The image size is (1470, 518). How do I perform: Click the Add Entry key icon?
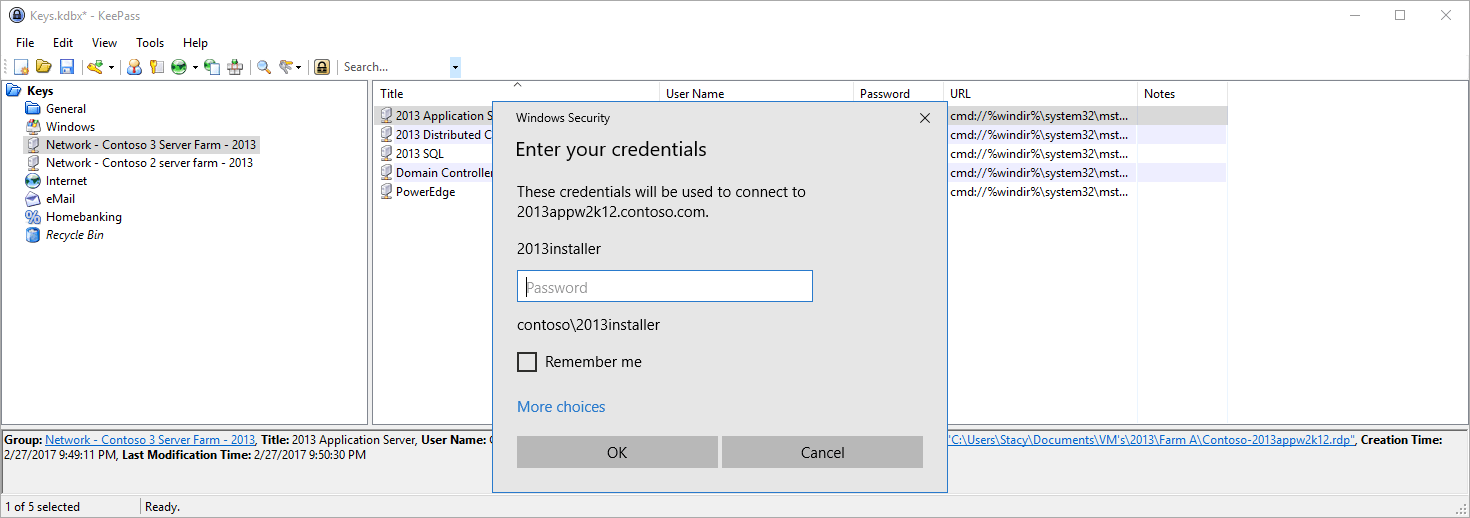pos(95,67)
